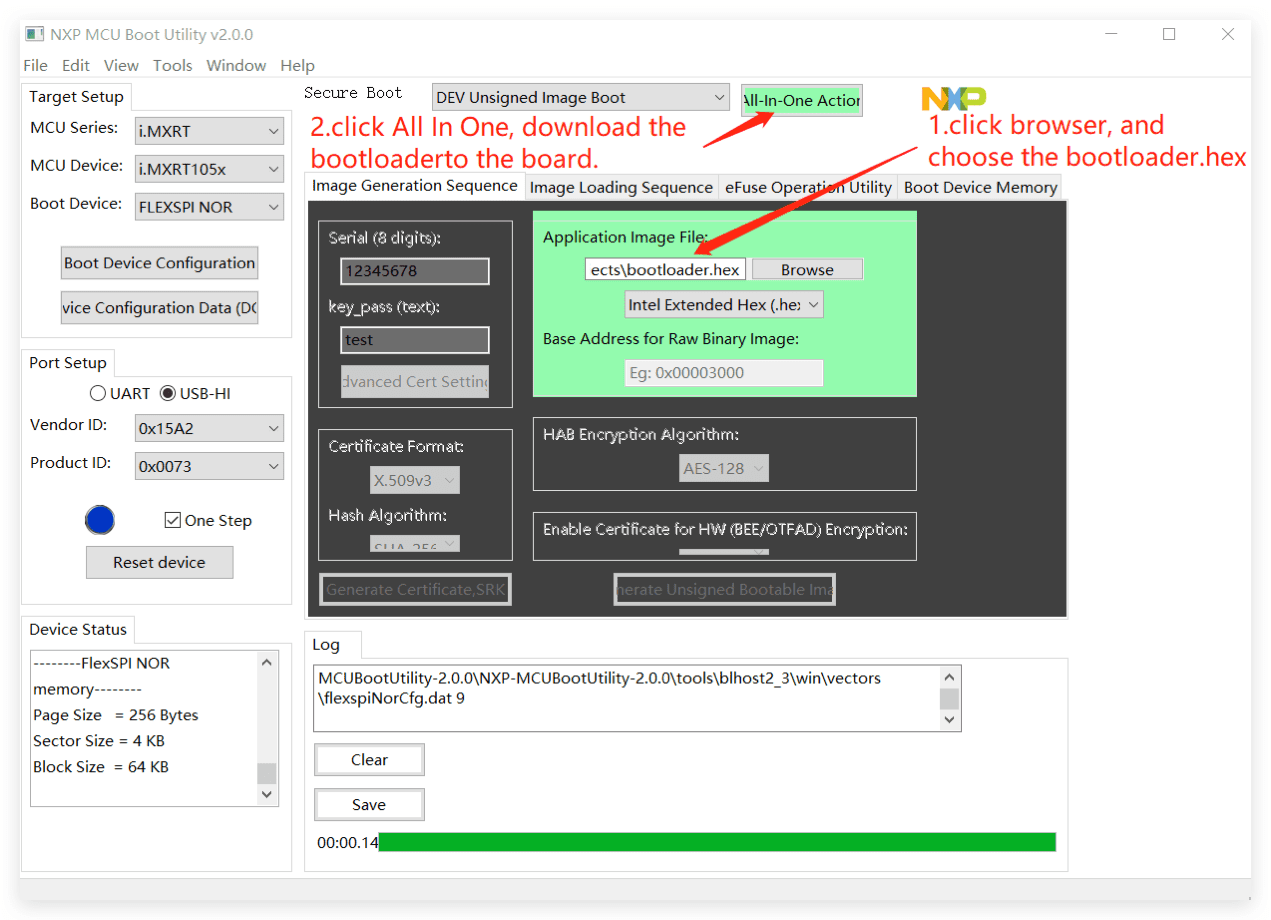Screen dimensions: 1271x920
Task: Click the key_pass text field
Action: pyautogui.click(x=415, y=340)
